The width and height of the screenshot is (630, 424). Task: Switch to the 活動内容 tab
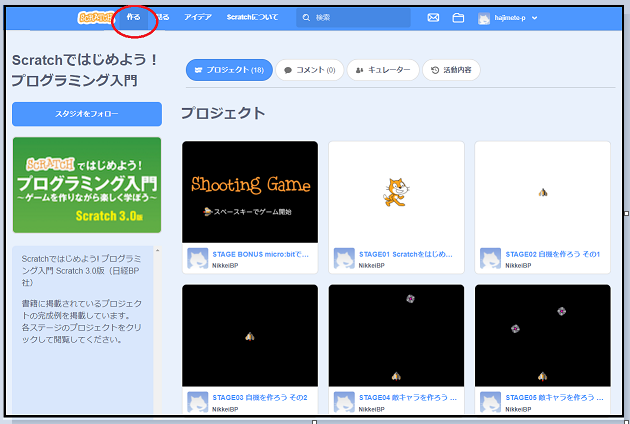pos(451,70)
